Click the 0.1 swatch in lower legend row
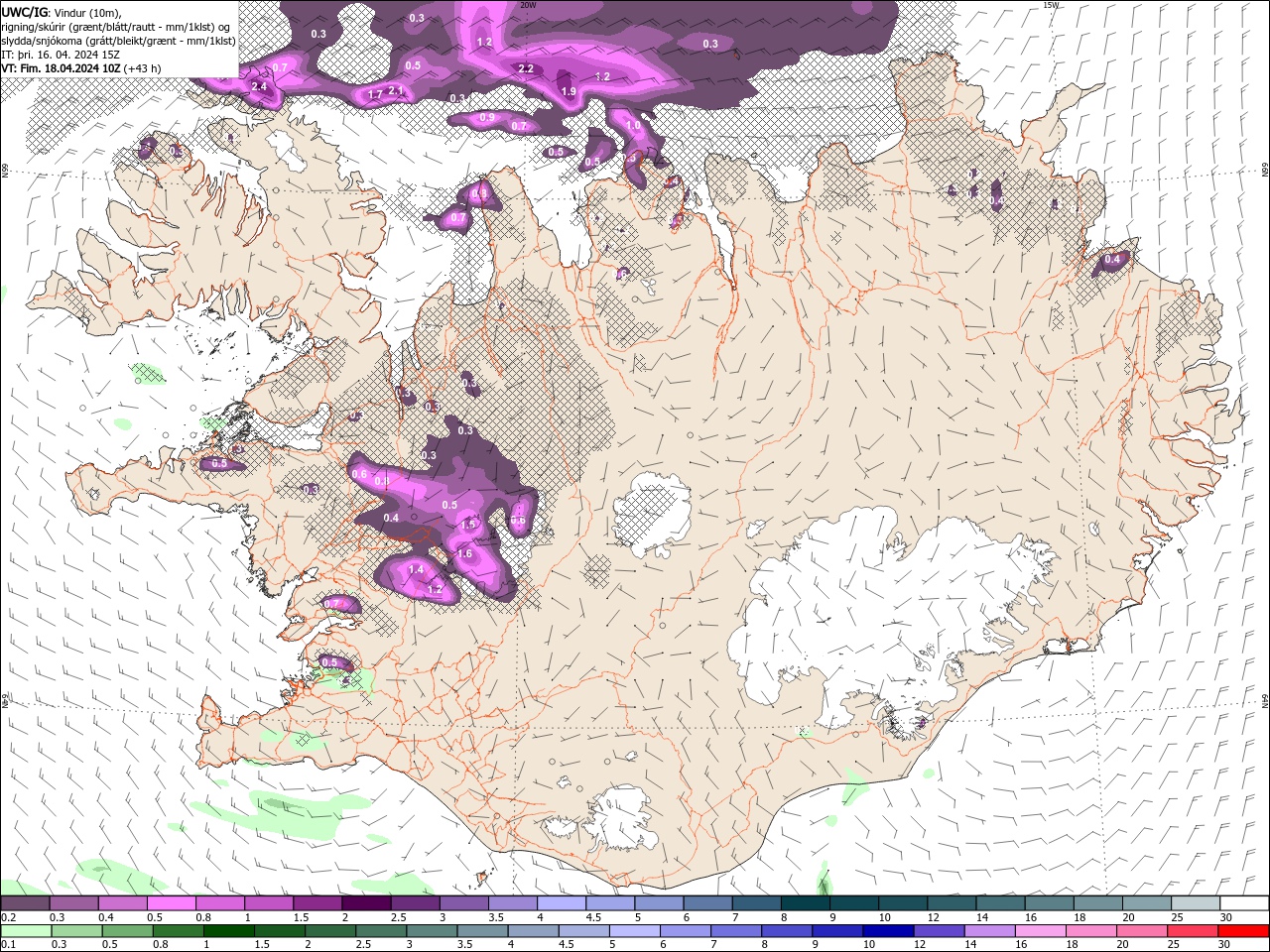This screenshot has width=1270, height=952. pos(27,931)
